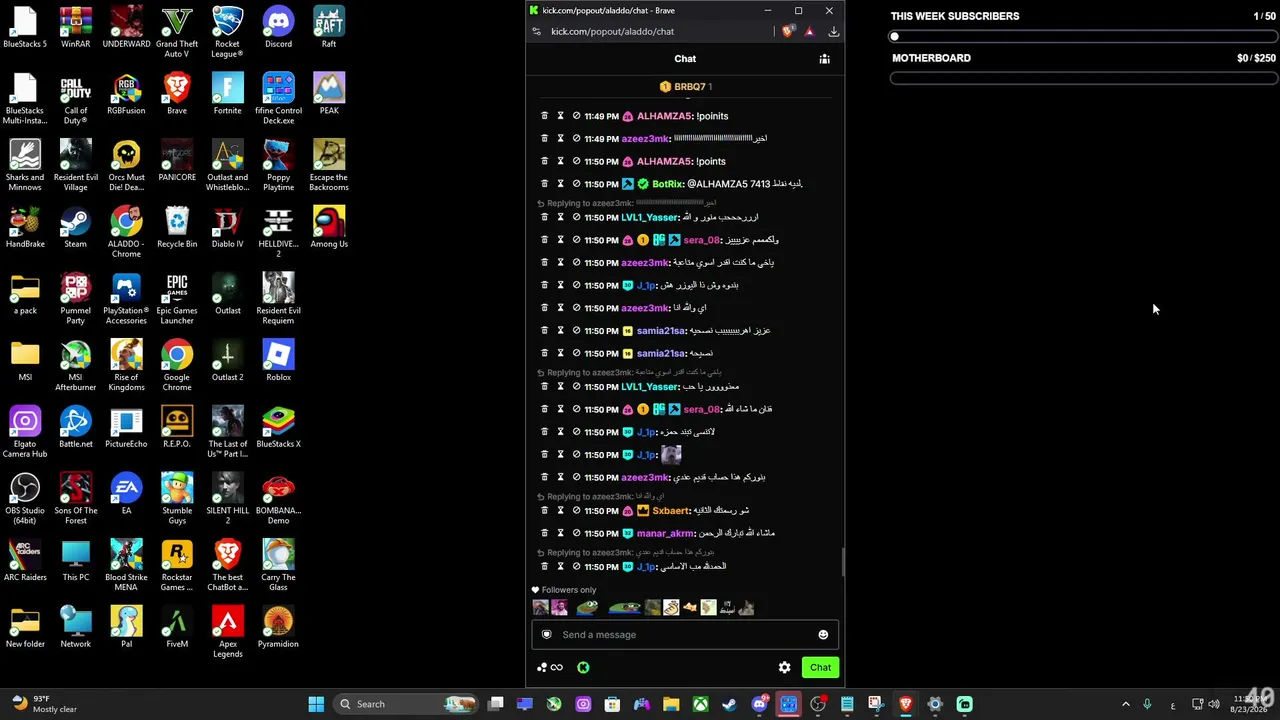Select the Epic Games Launcher desktop icon
This screenshot has height=720, width=1280.
177,299
